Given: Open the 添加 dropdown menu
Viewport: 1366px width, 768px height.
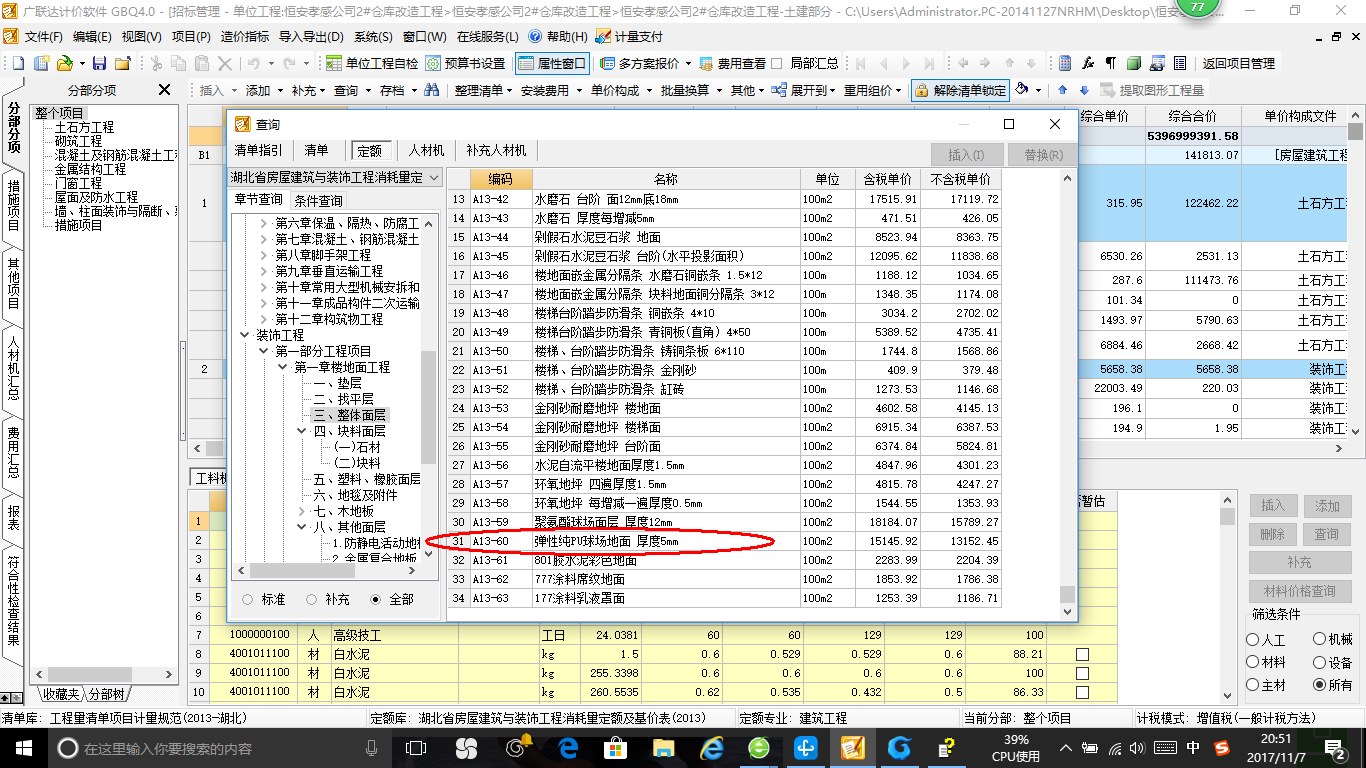Looking at the screenshot, I should [264, 90].
